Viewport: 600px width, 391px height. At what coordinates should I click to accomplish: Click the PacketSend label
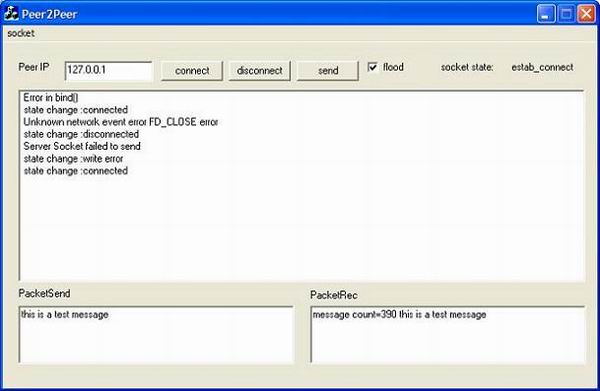[x=44, y=293]
